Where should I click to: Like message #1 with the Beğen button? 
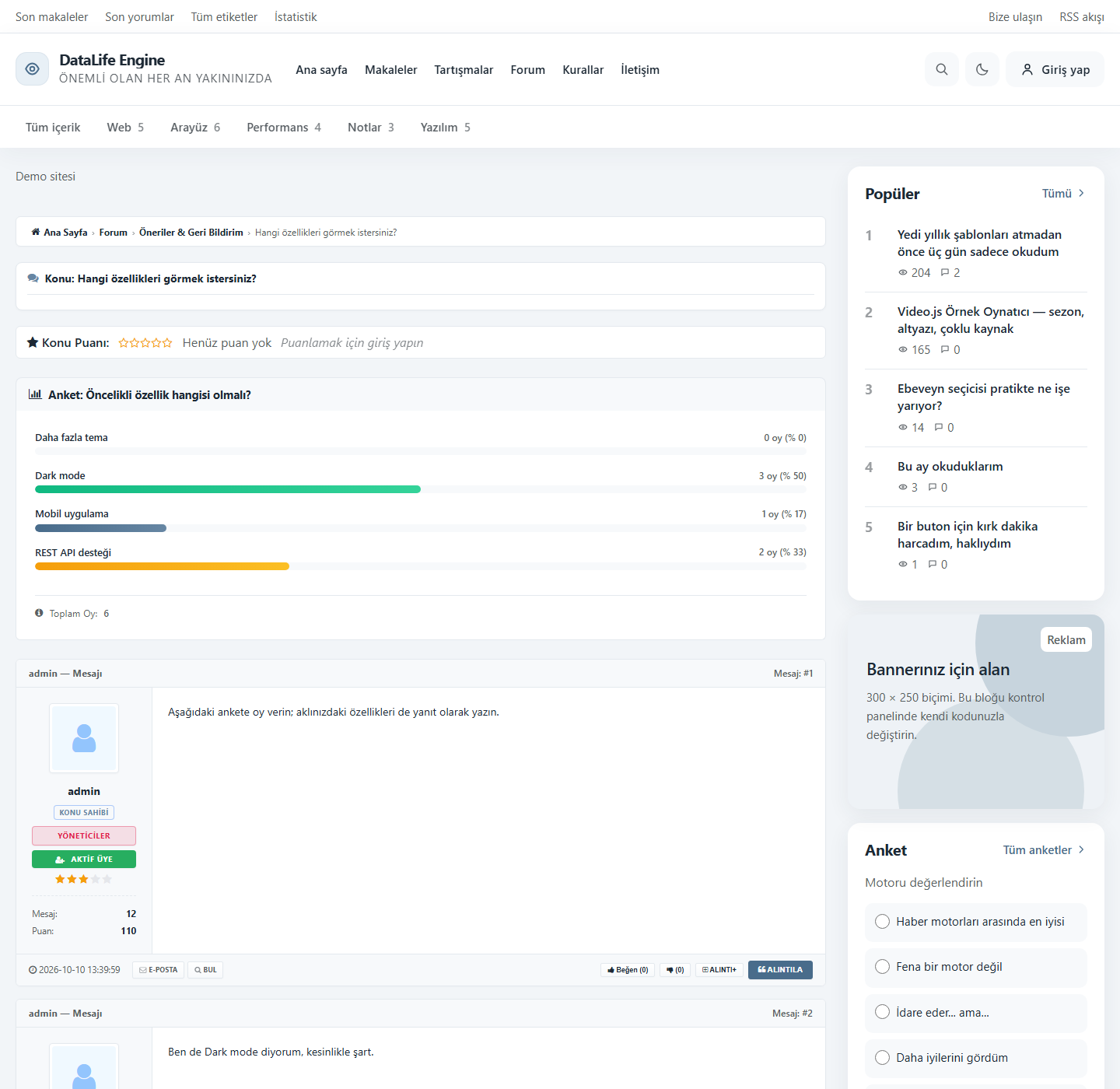[x=628, y=970]
